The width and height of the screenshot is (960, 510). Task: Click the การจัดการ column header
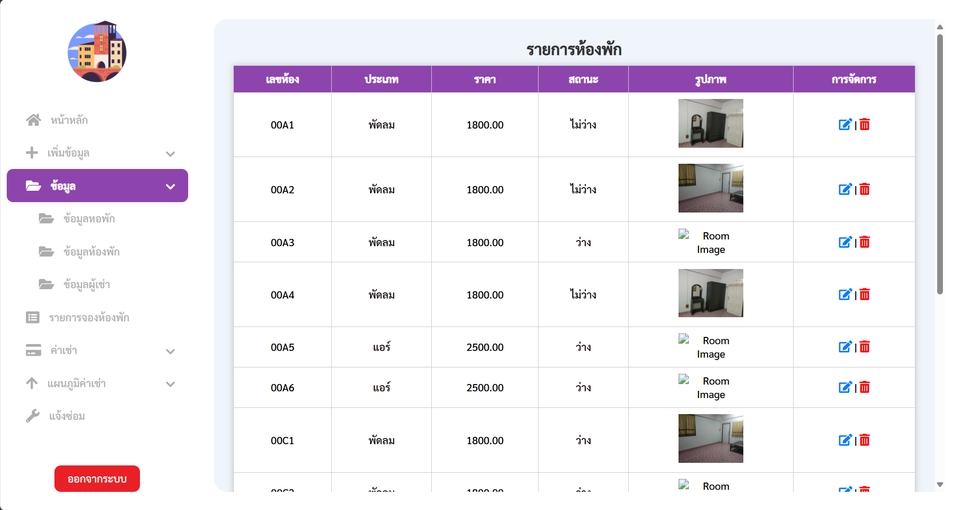tap(854, 79)
